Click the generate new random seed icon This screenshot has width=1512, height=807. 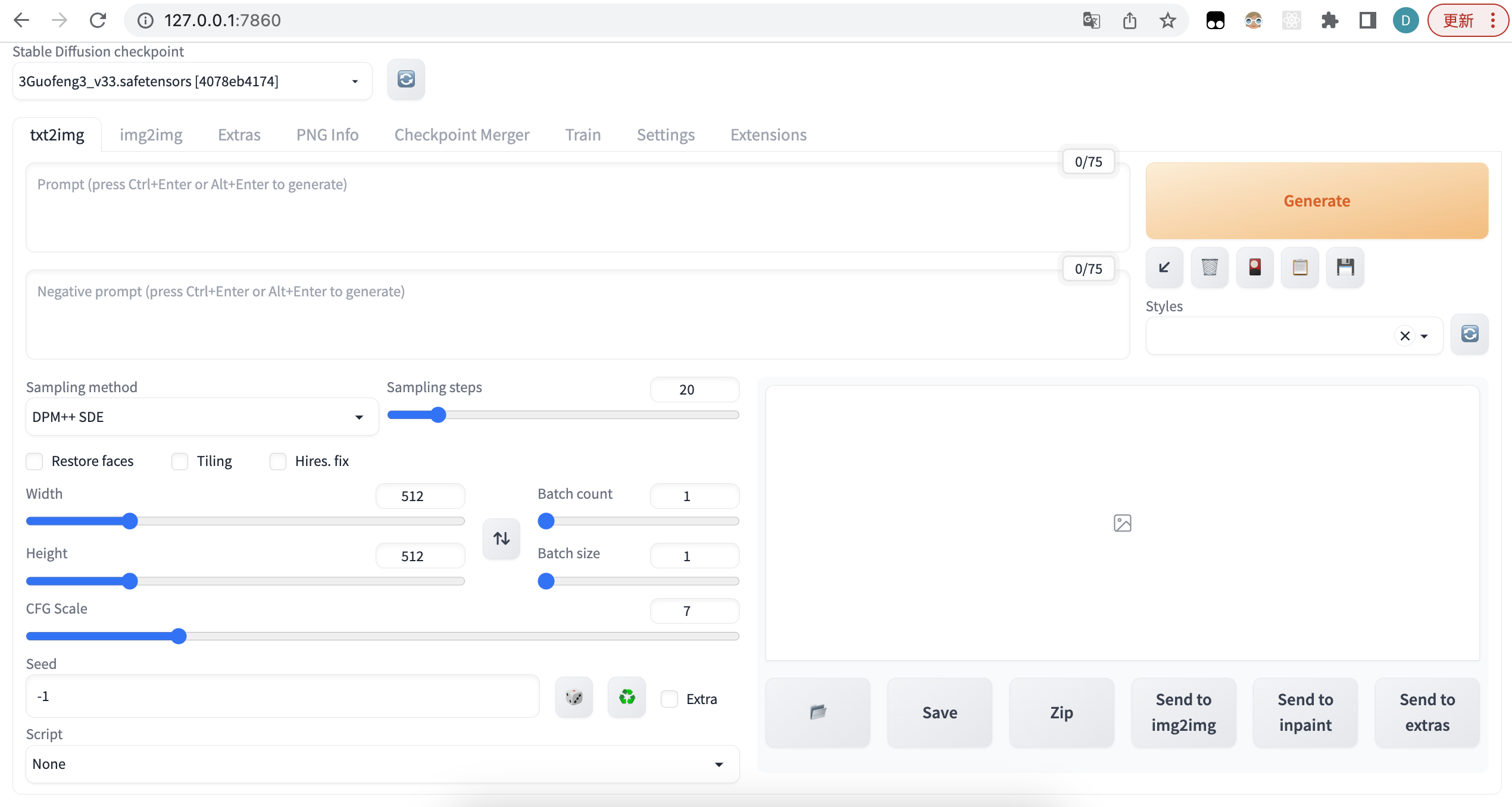coord(573,697)
